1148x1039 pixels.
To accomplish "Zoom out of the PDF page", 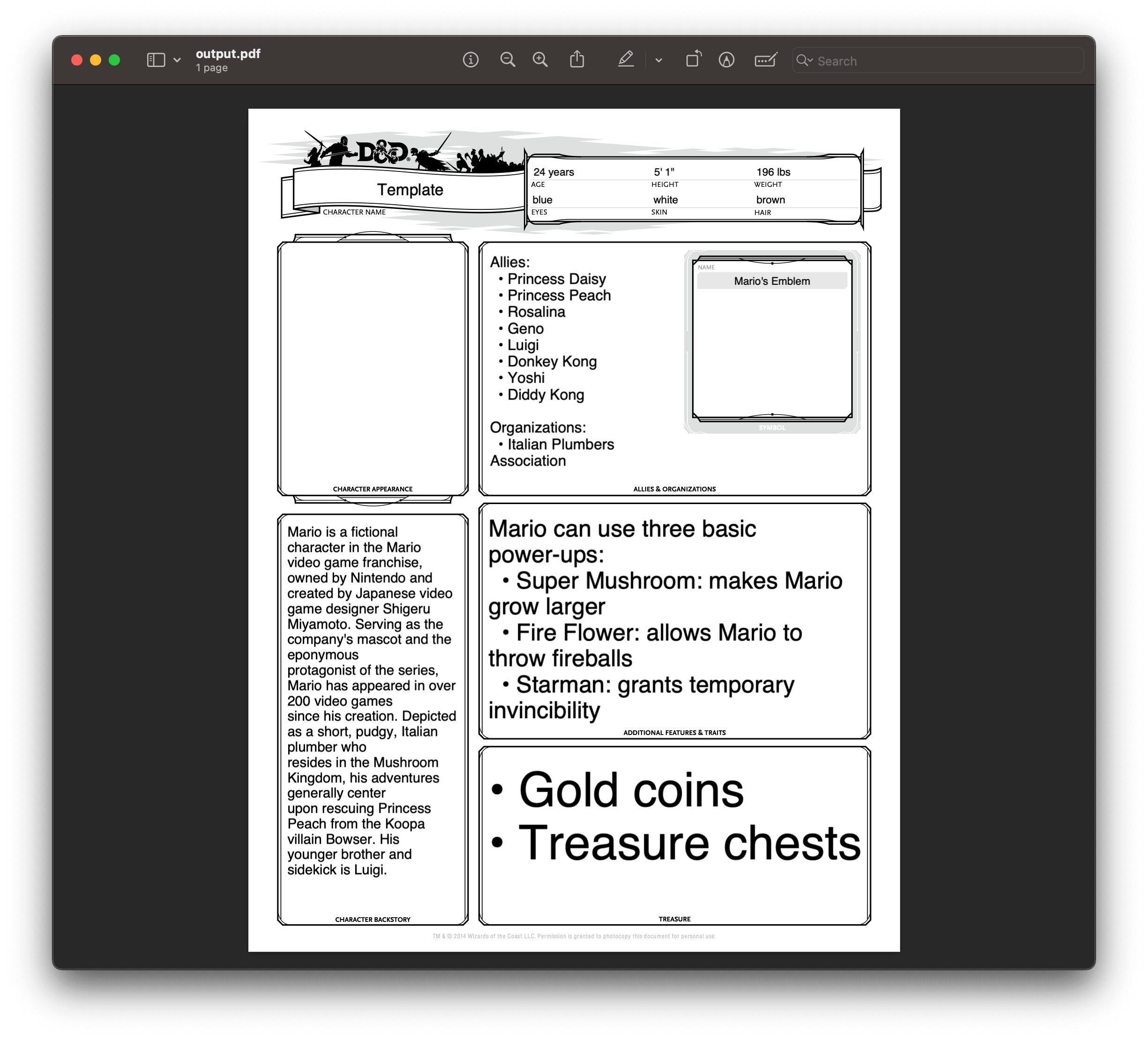I will pos(507,60).
